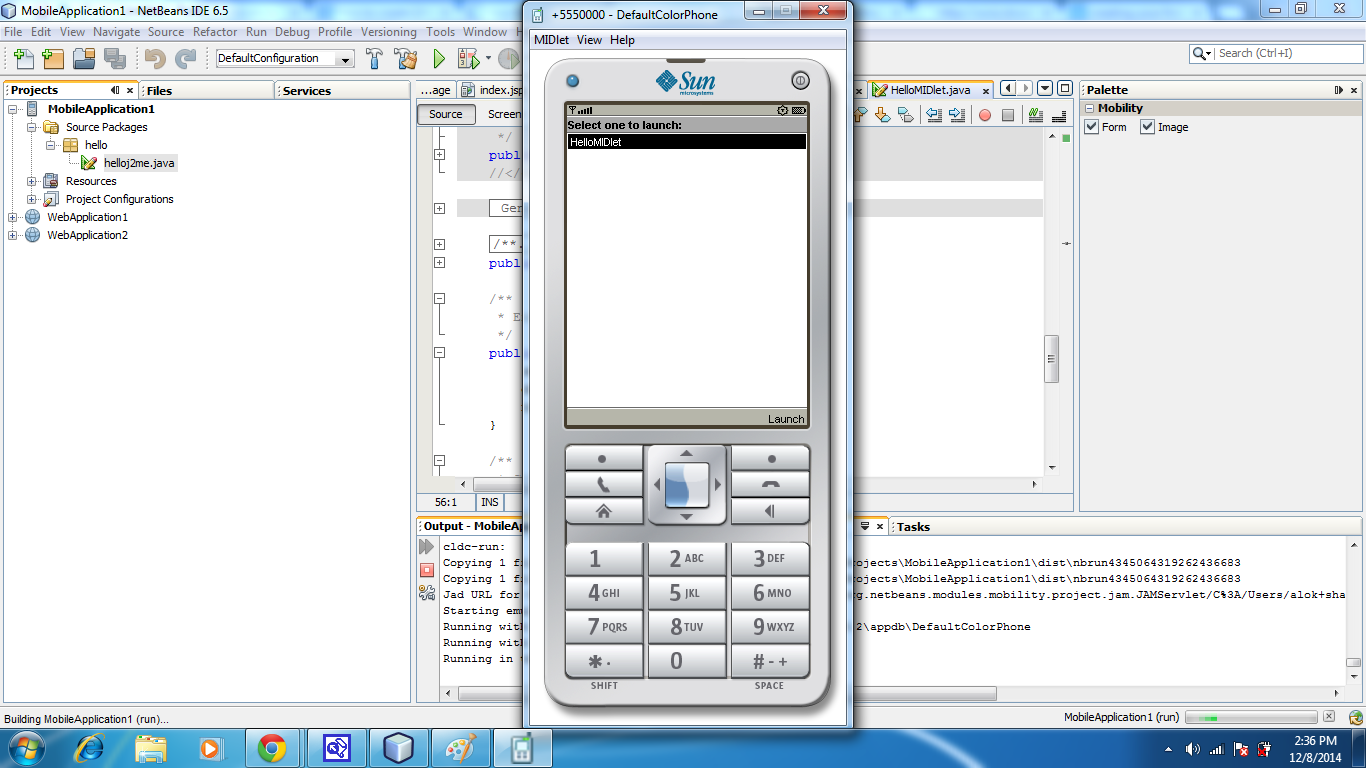This screenshot has width=1366, height=768.
Task: Click the back/clear key on emulator keypad
Action: tap(770, 511)
